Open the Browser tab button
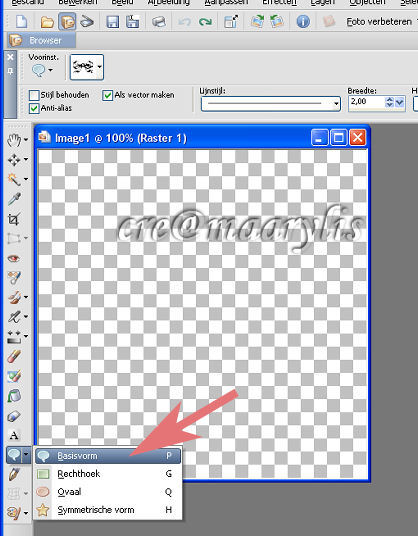418x536 pixels. click(41, 41)
